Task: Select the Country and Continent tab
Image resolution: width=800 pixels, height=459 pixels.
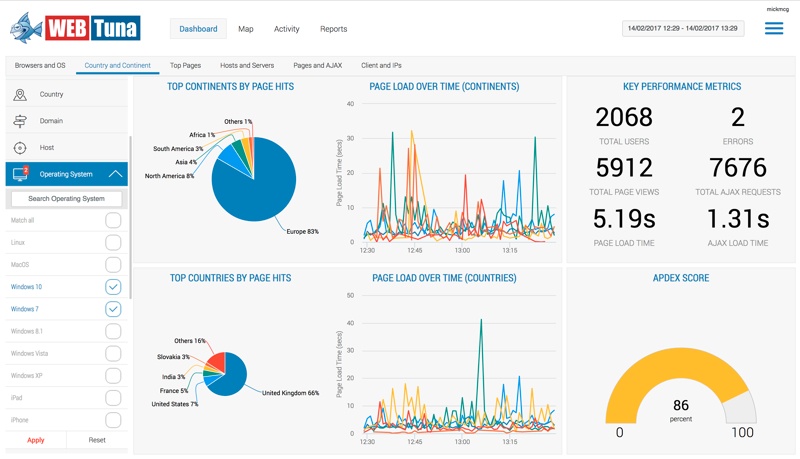Action: (x=117, y=65)
